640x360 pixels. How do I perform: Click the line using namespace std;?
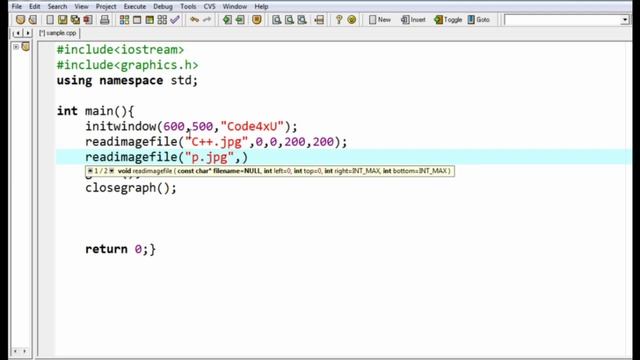[x=127, y=80]
